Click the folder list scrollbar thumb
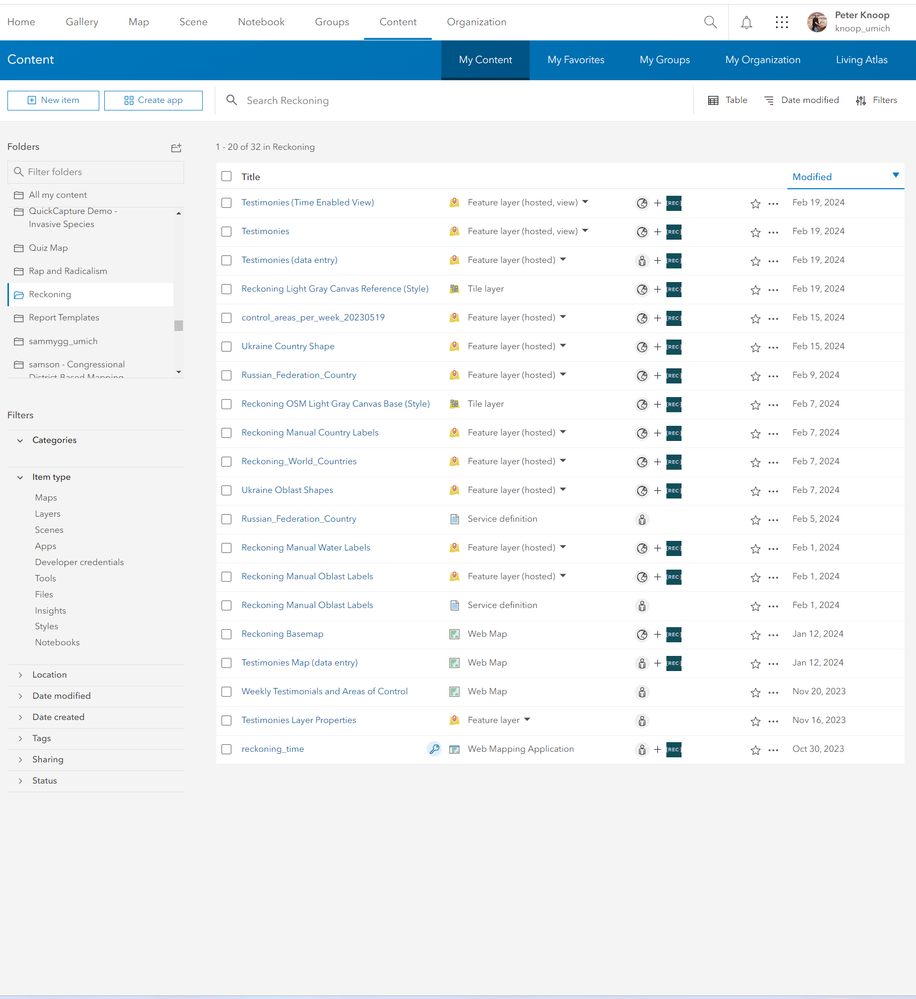The width and height of the screenshot is (916, 999). [179, 326]
